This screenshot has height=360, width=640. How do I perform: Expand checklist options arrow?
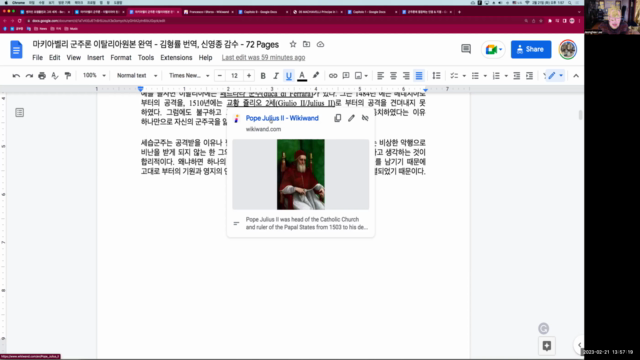point(464,76)
